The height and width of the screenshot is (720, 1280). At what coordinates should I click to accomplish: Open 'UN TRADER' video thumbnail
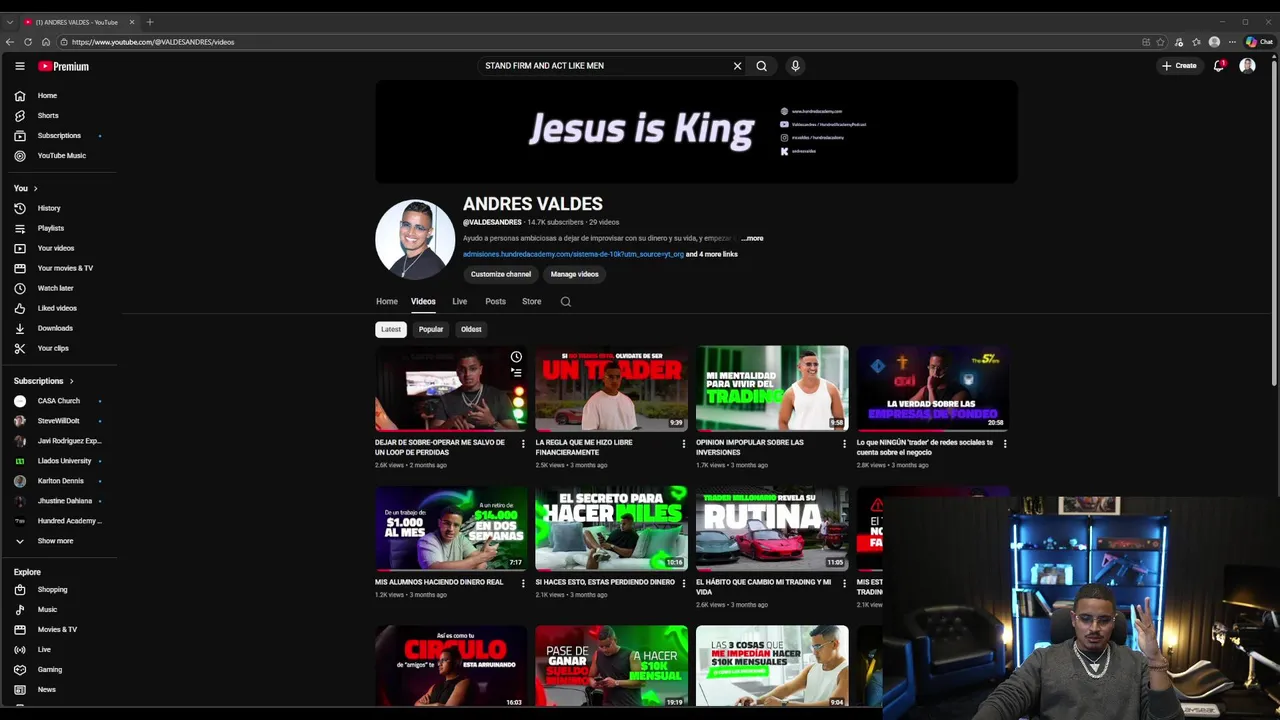(611, 389)
